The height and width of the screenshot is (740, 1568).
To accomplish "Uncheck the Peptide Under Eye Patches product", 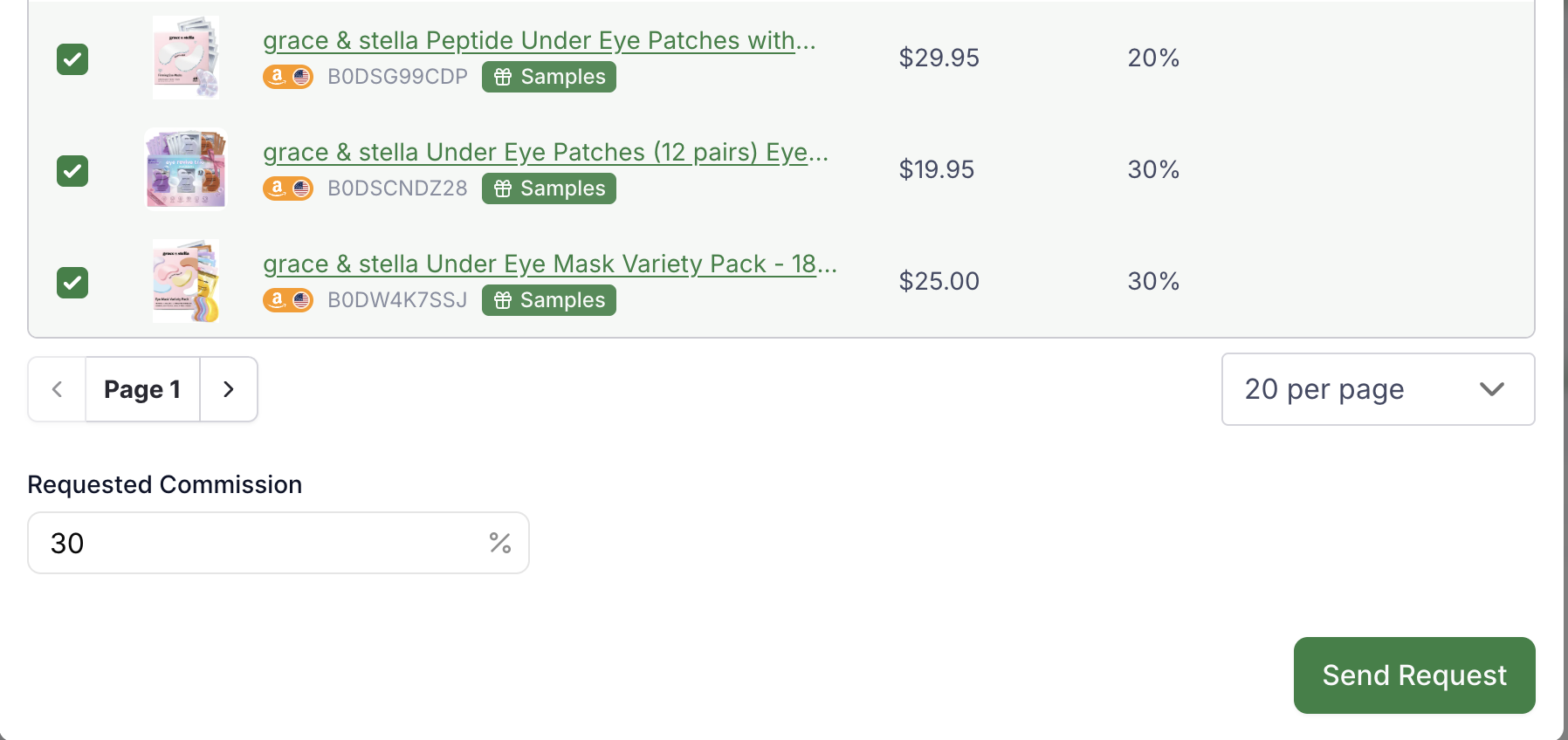I will [72, 58].
